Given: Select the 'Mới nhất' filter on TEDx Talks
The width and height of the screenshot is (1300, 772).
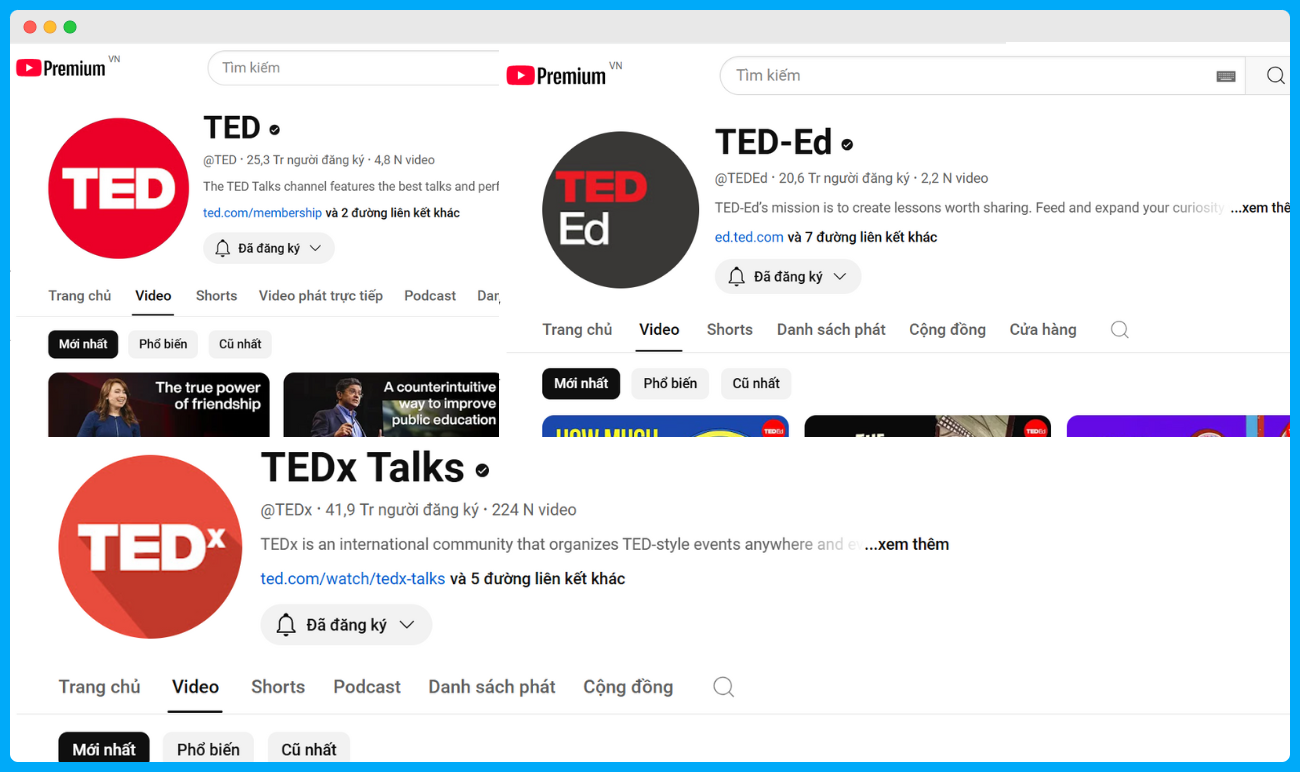Looking at the screenshot, I should [104, 749].
